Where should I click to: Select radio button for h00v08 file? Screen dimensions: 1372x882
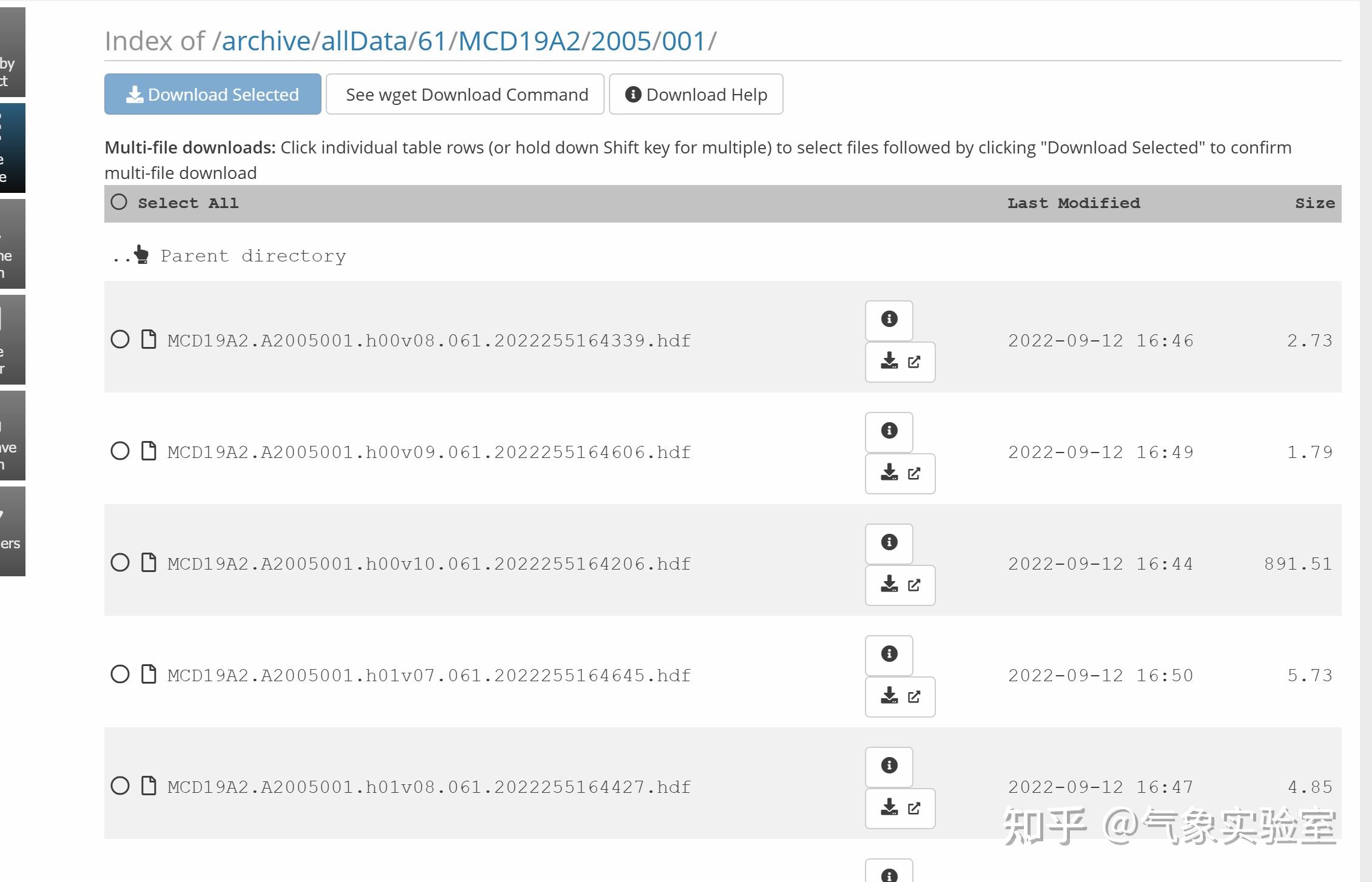tap(120, 340)
